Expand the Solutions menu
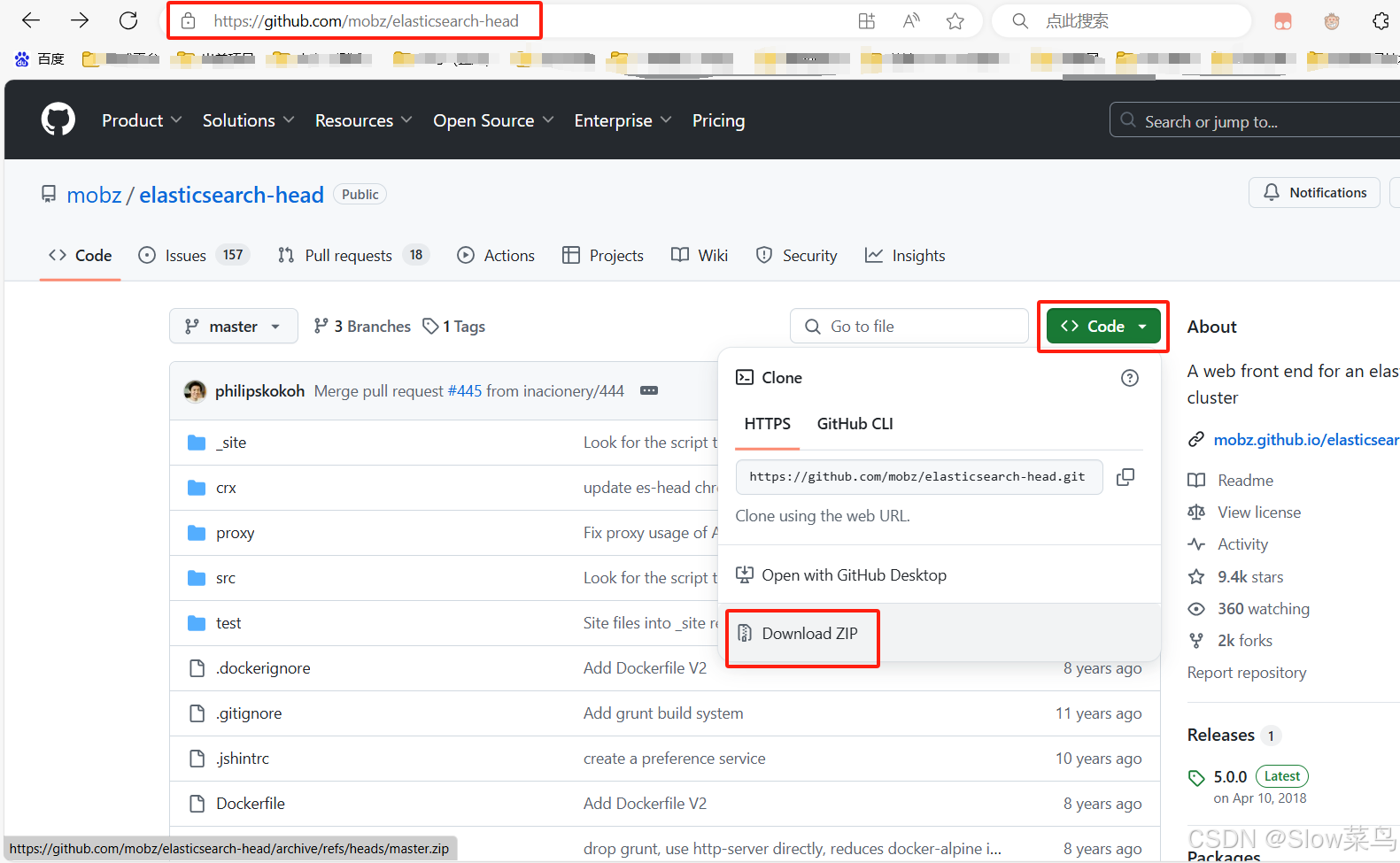The height and width of the screenshot is (863, 1400). click(x=248, y=120)
